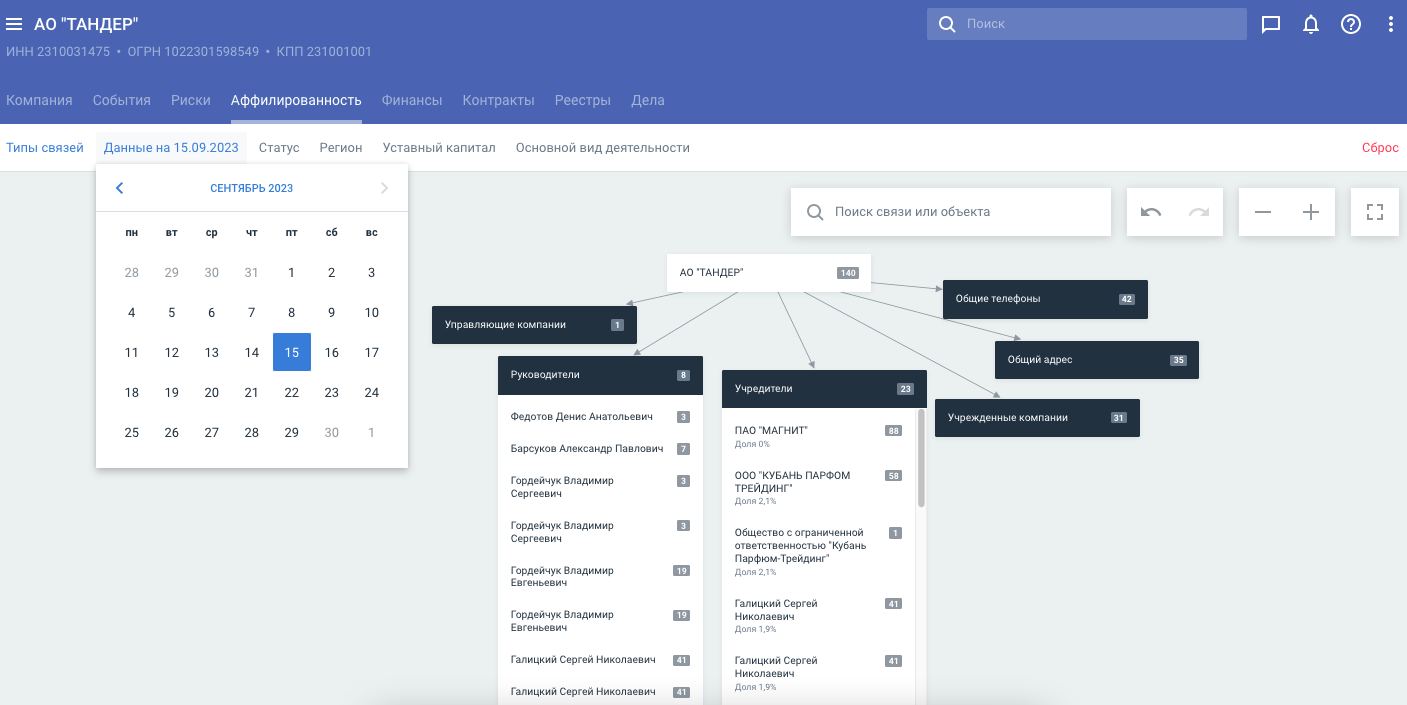Open the help question mark icon
The height and width of the screenshot is (705, 1407).
[1351, 24]
